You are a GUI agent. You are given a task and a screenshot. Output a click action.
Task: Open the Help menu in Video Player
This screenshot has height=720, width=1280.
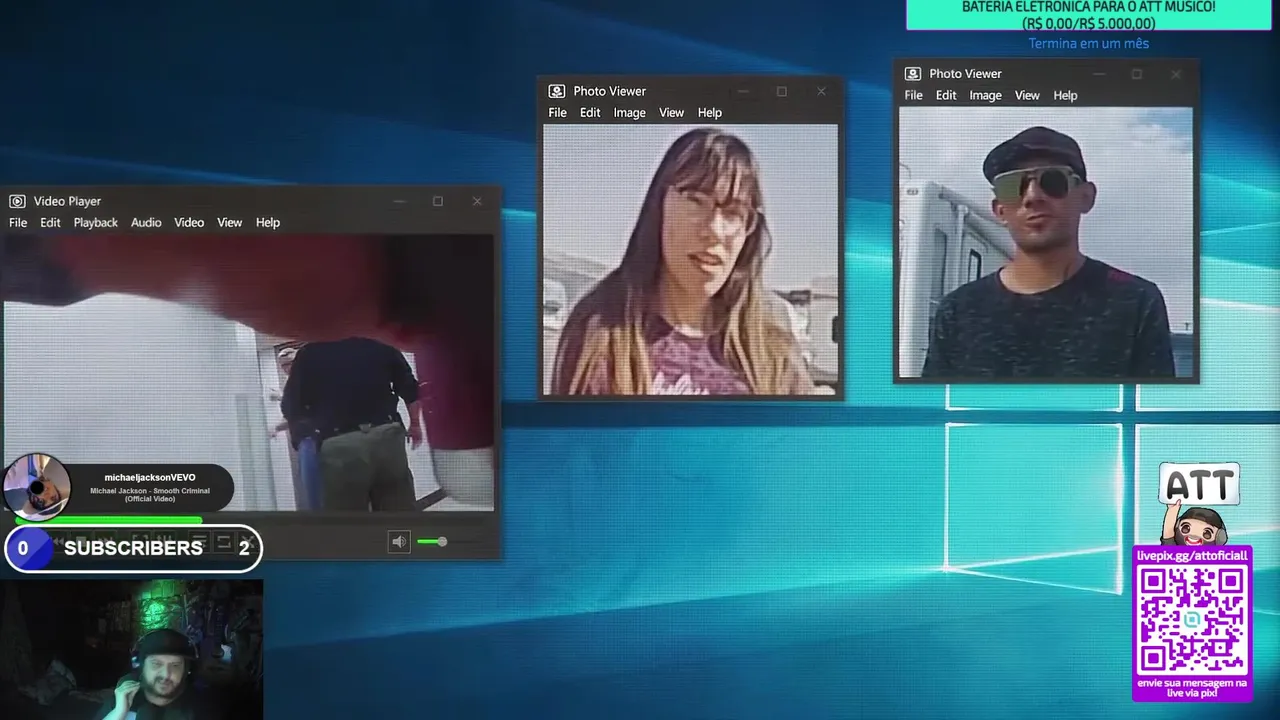coord(268,222)
